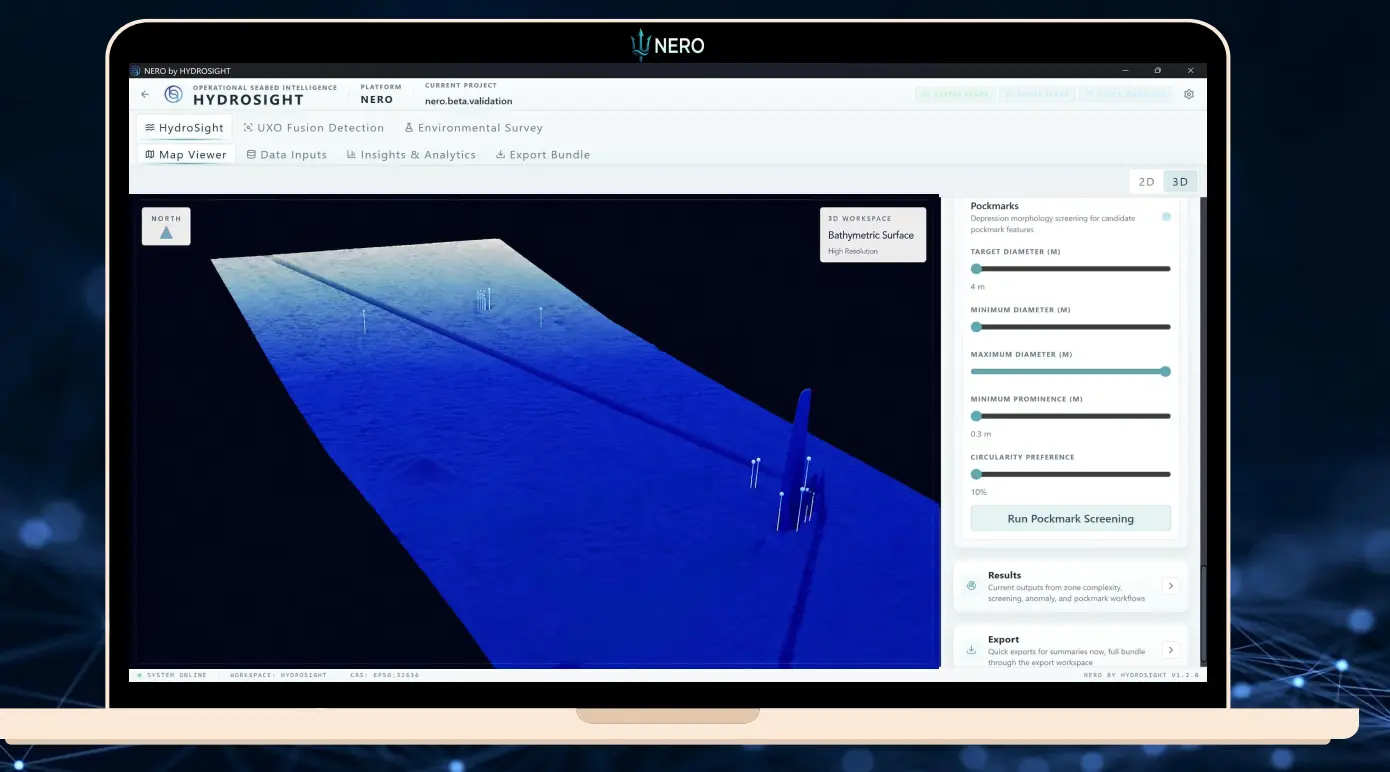Image resolution: width=1390 pixels, height=772 pixels.
Task: Click the "WORKSPACE: HYDROSIGHT" status bar entry
Action: click(x=278, y=675)
